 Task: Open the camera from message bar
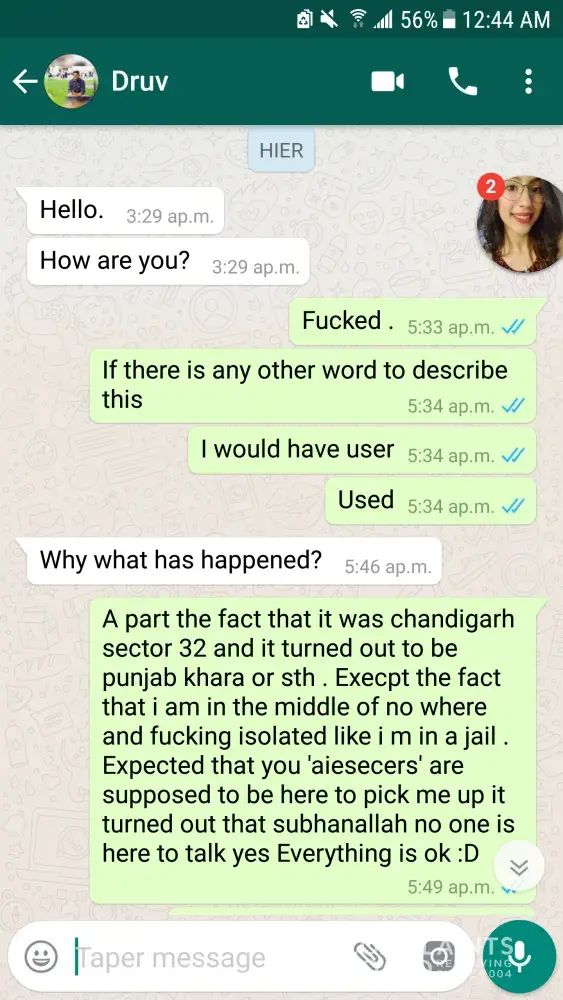(x=439, y=956)
